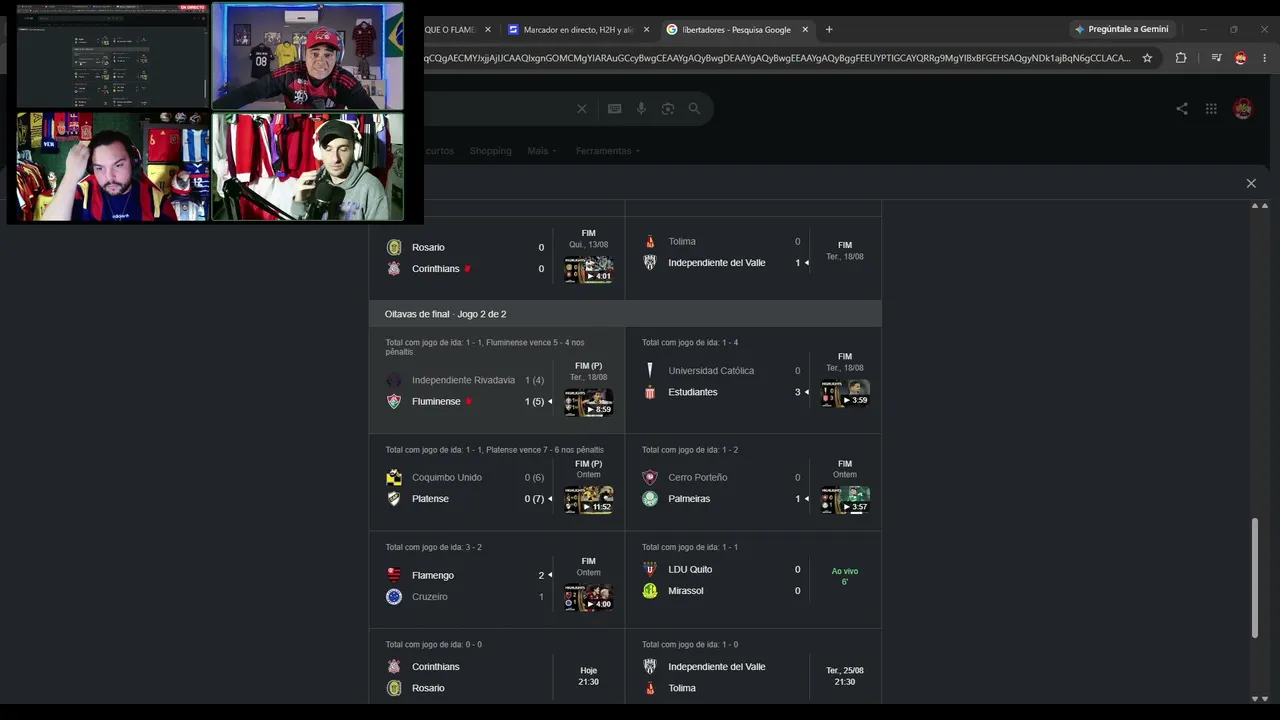
Task: Submit search with the magnifier icon
Action: (x=694, y=109)
